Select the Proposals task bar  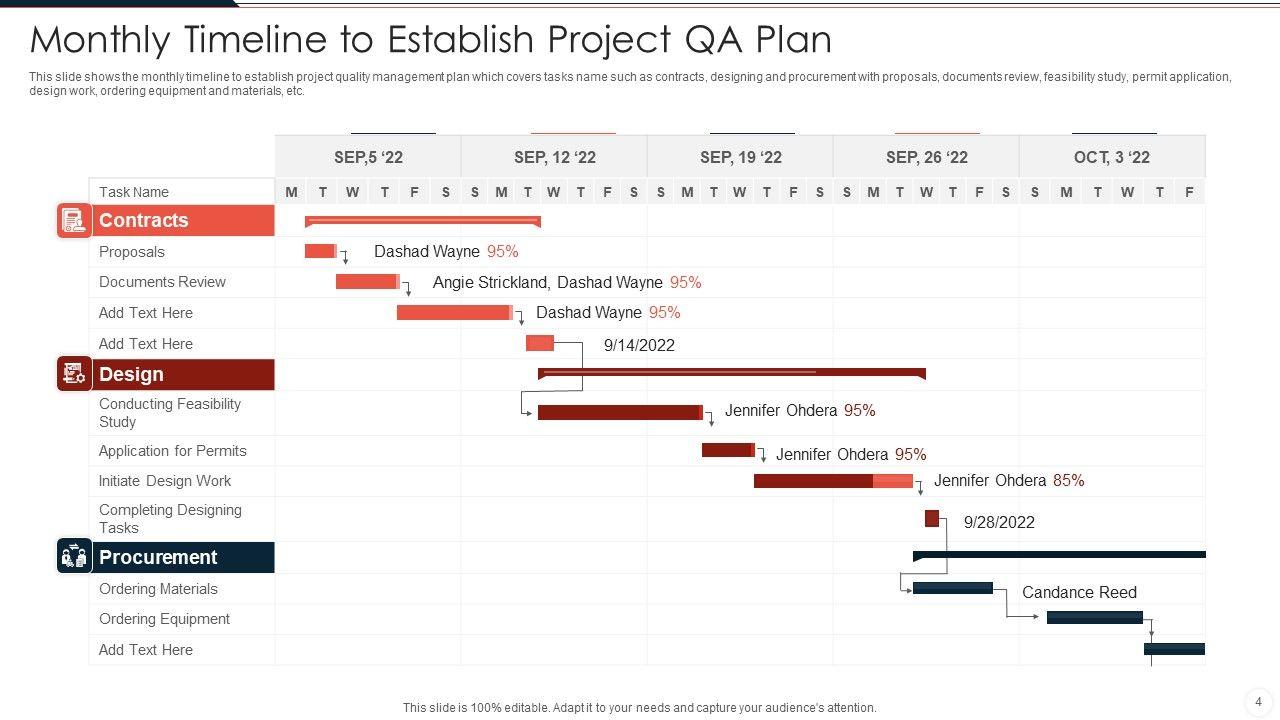pyautogui.click(x=320, y=251)
